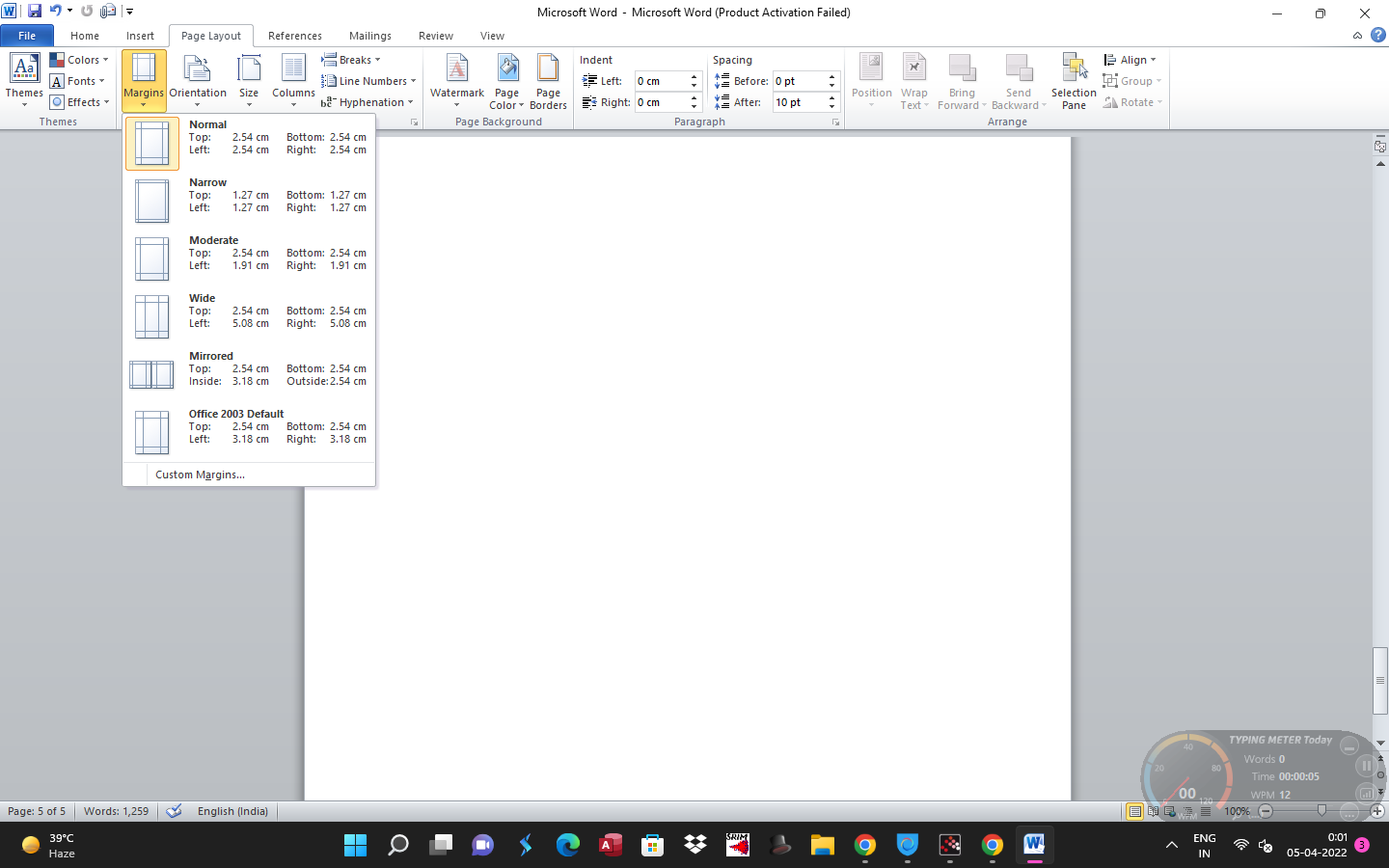Switch to the Mailings tab
This screenshot has width=1389, height=868.
[x=370, y=36]
